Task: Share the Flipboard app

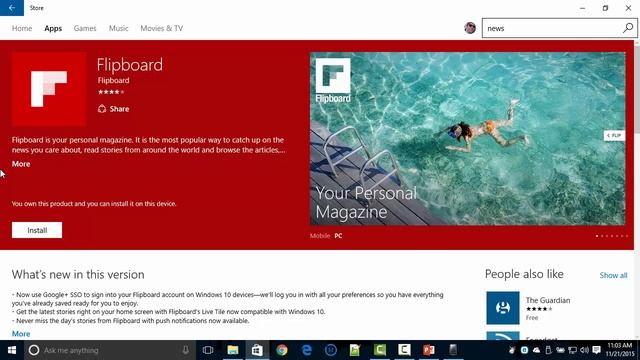Action: [113, 109]
